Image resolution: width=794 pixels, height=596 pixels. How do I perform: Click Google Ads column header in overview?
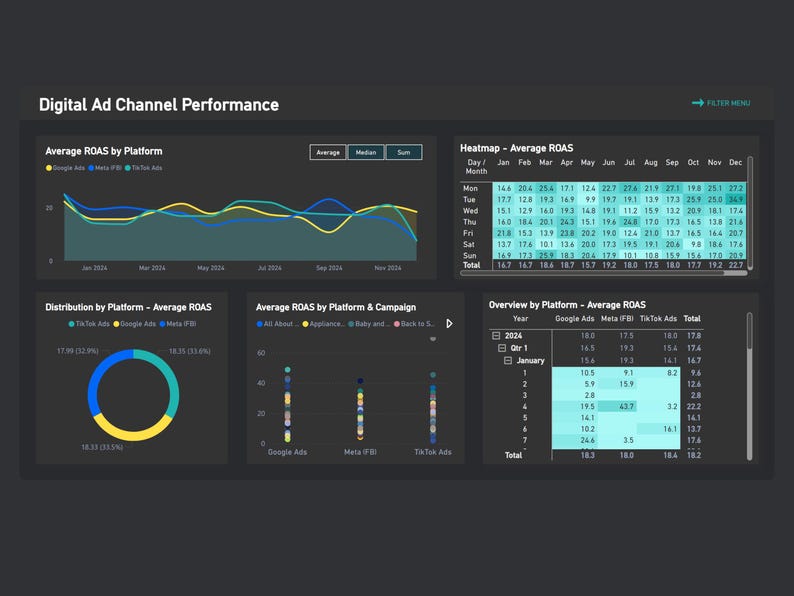pyautogui.click(x=575, y=319)
